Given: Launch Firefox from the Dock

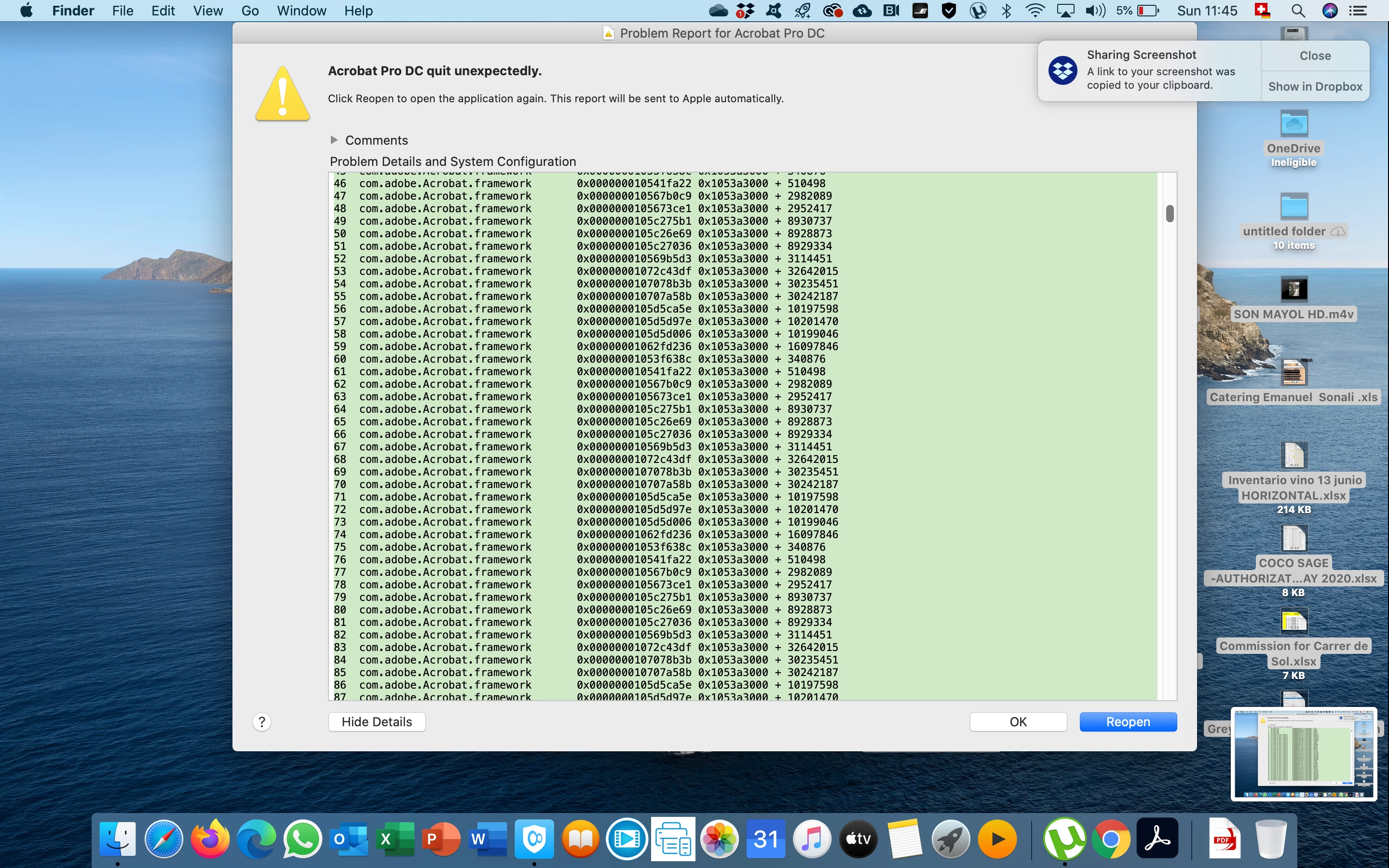Looking at the screenshot, I should (210, 839).
